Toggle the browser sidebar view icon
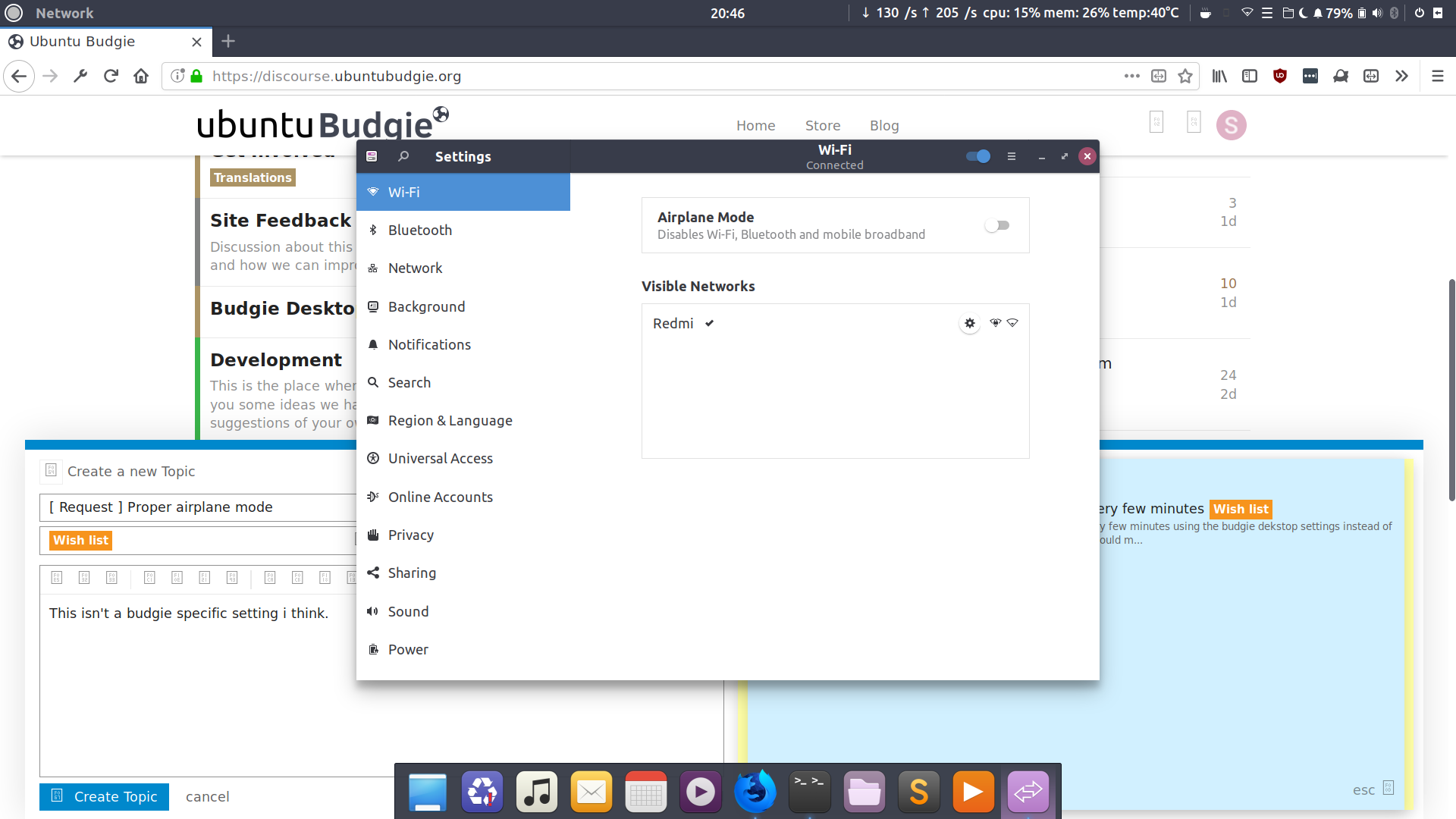The height and width of the screenshot is (819, 1456). pos(1250,76)
